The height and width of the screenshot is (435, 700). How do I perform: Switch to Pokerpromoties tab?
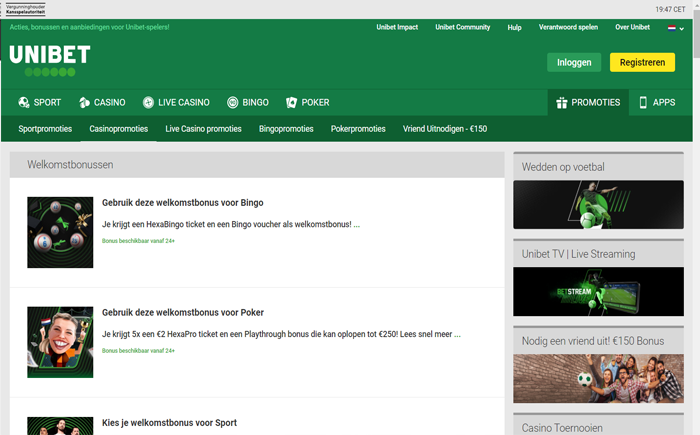pyautogui.click(x=358, y=129)
